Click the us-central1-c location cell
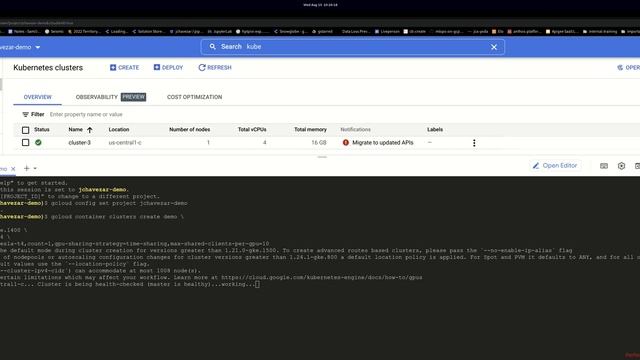 125,143
